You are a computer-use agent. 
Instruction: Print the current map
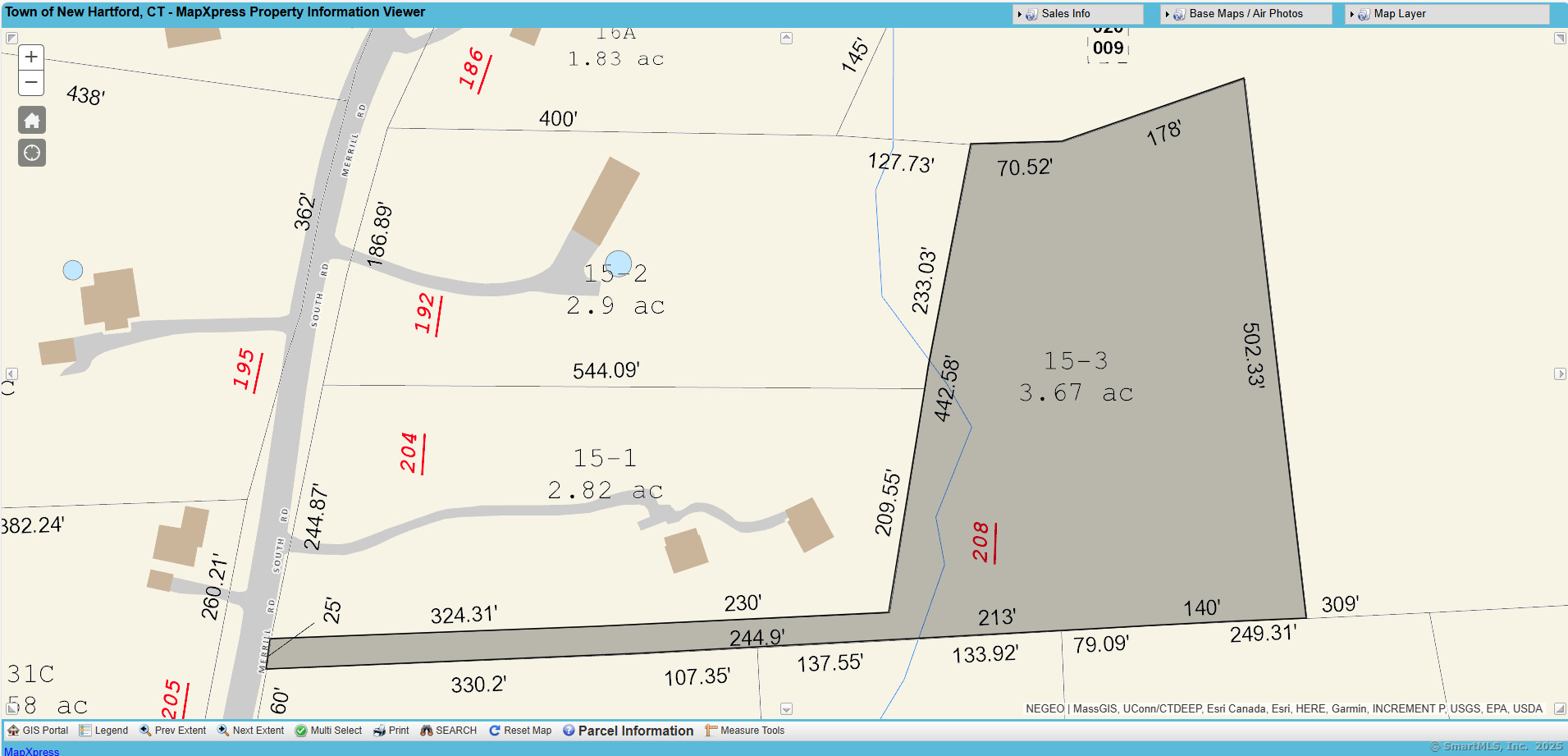tap(391, 731)
